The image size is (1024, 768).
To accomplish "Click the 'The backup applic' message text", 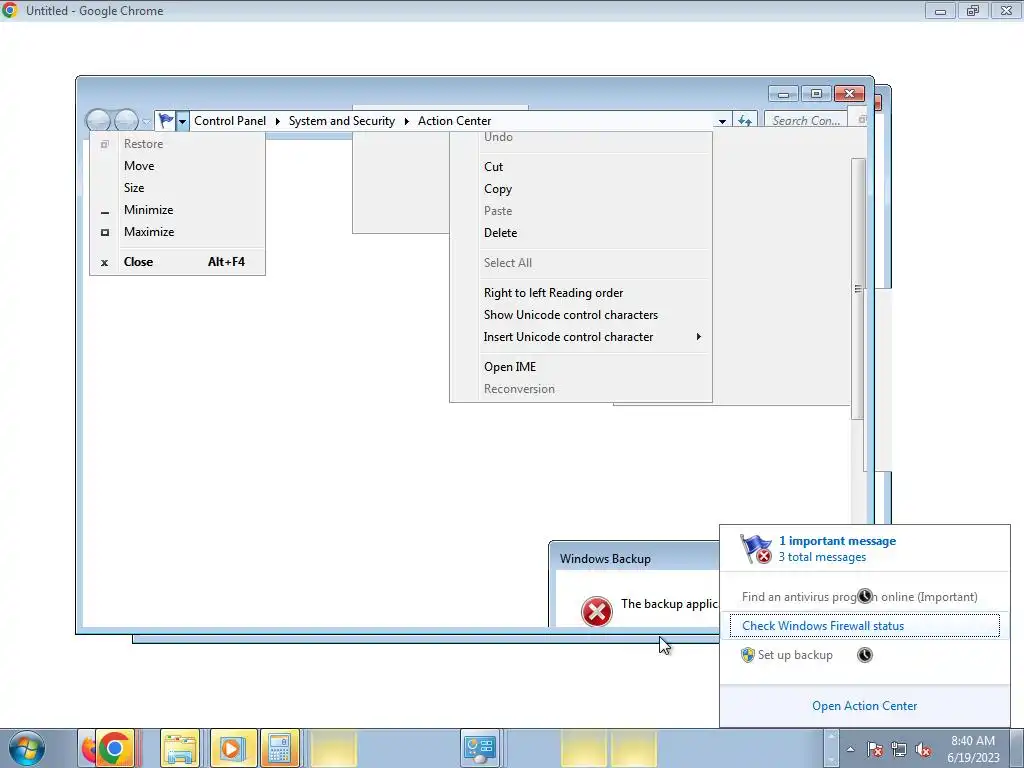I will pyautogui.click(x=669, y=604).
